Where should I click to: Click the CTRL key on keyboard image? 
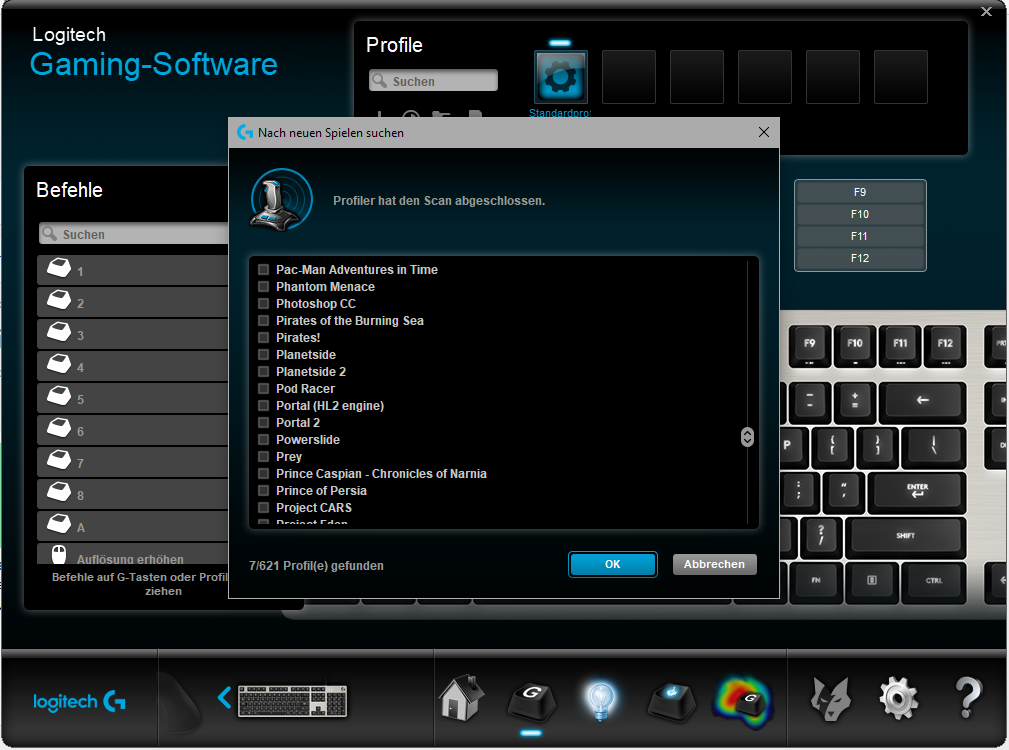pos(934,581)
